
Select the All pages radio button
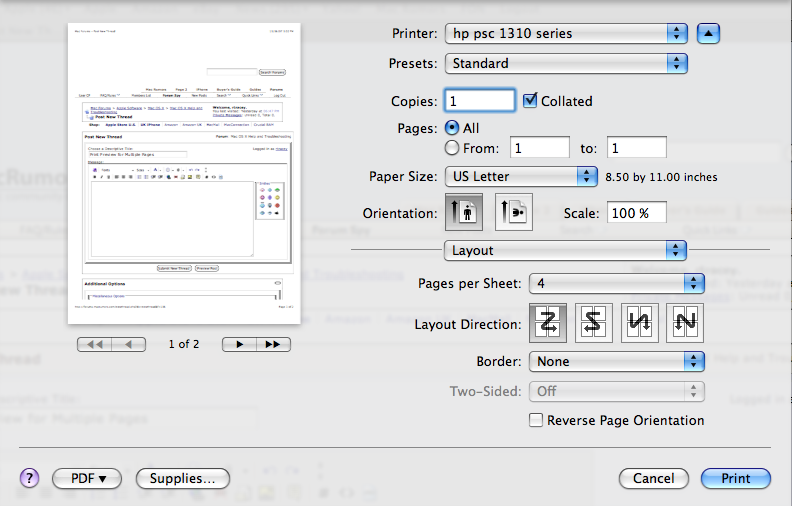[452, 128]
